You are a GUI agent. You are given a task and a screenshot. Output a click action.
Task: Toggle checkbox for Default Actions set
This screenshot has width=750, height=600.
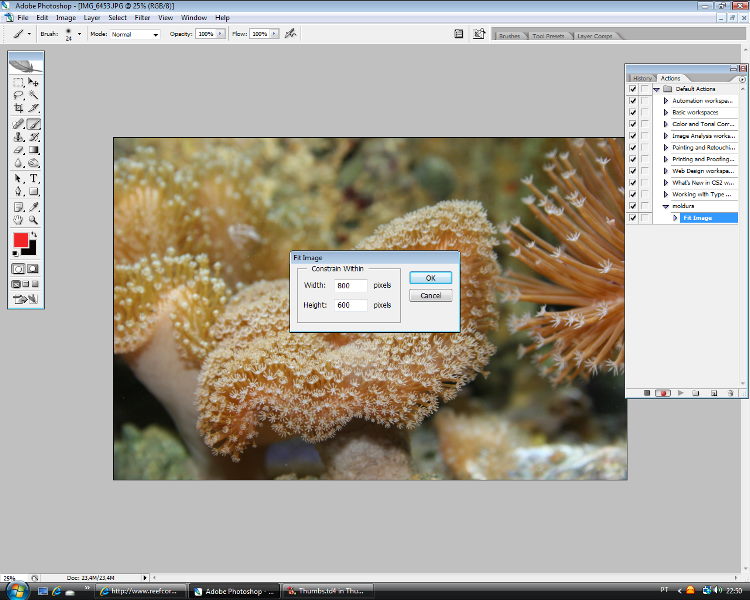(632, 89)
